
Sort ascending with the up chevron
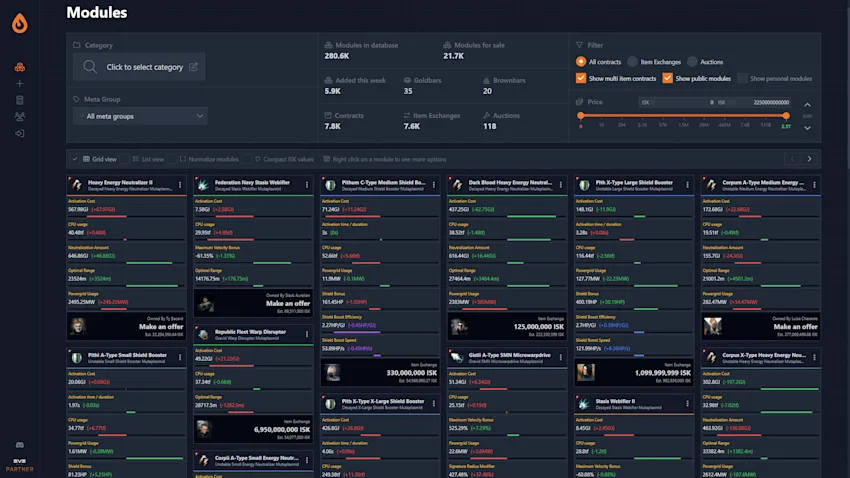coord(807,105)
